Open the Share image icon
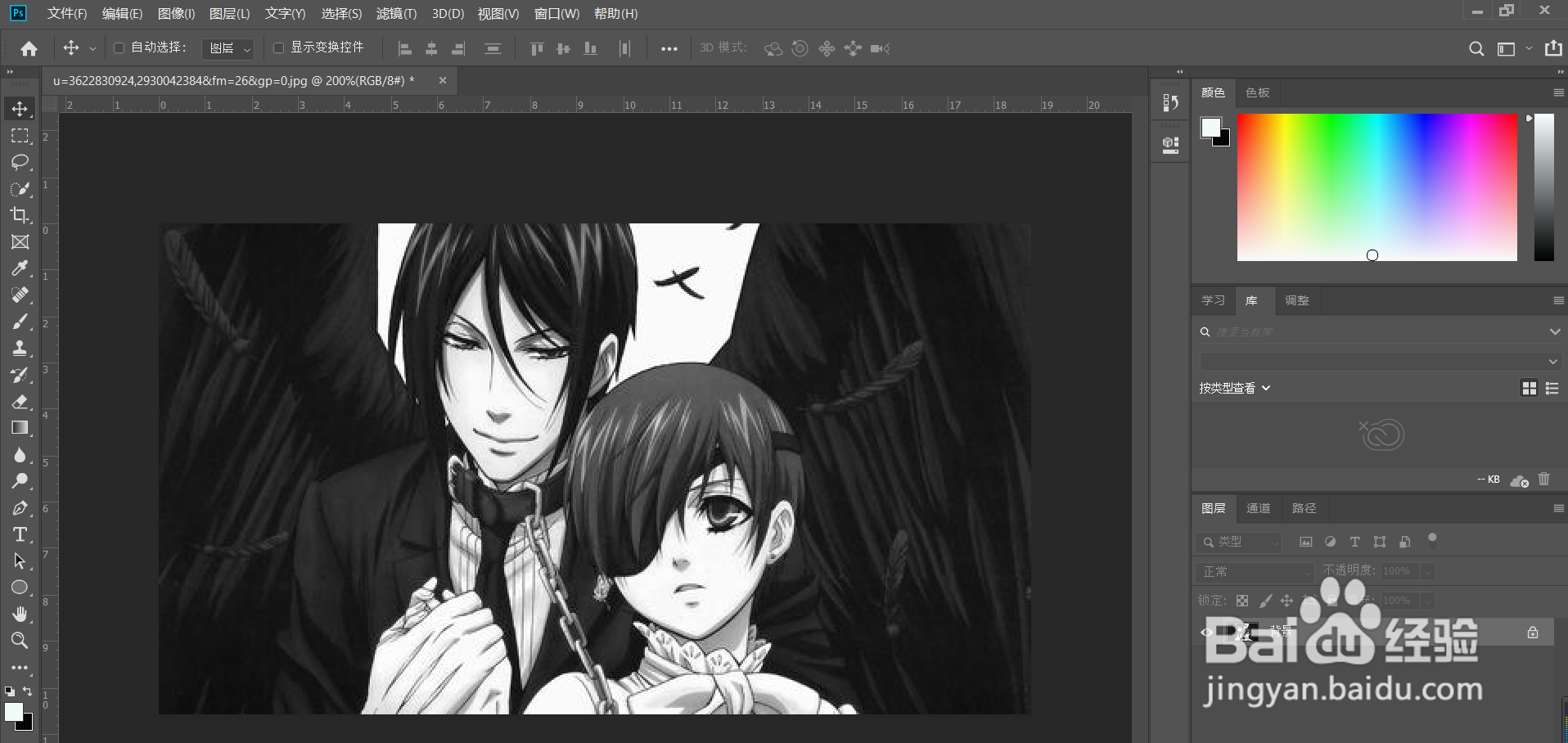1568x743 pixels. pyautogui.click(x=1553, y=48)
